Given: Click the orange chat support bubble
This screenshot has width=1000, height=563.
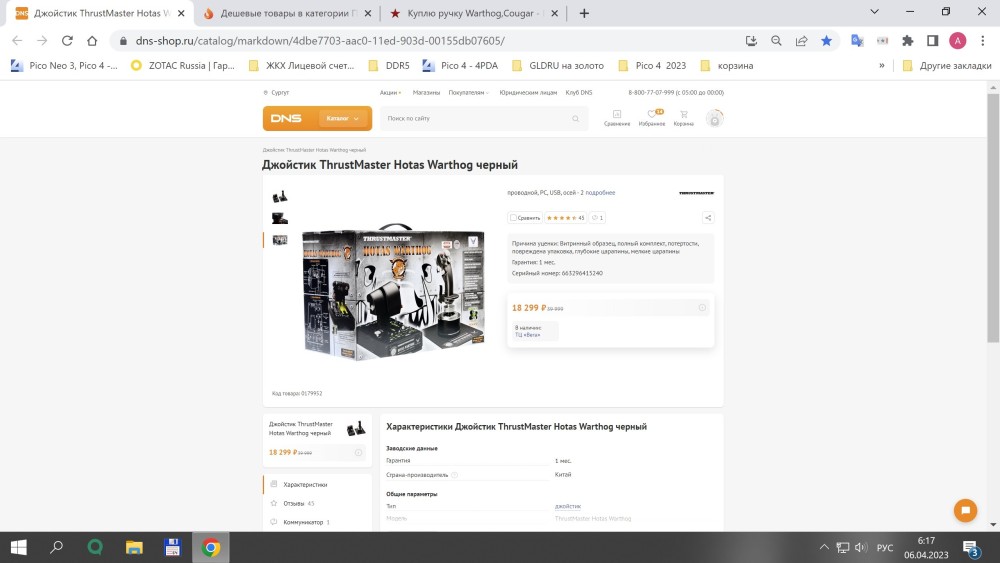Looking at the screenshot, I should (x=965, y=510).
